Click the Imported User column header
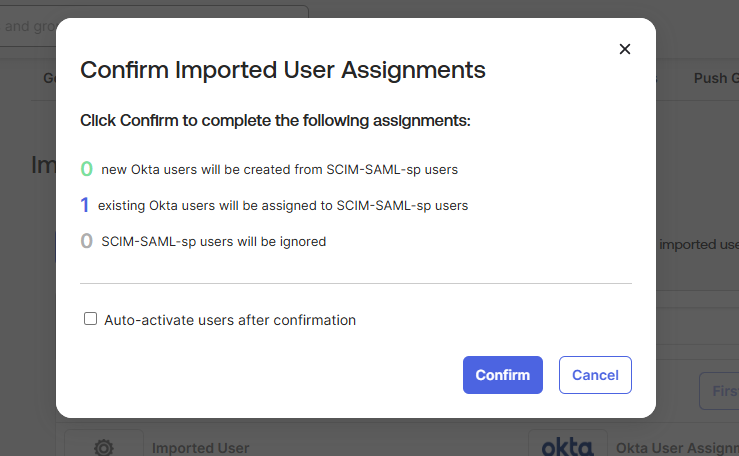The height and width of the screenshot is (456, 739). click(201, 448)
